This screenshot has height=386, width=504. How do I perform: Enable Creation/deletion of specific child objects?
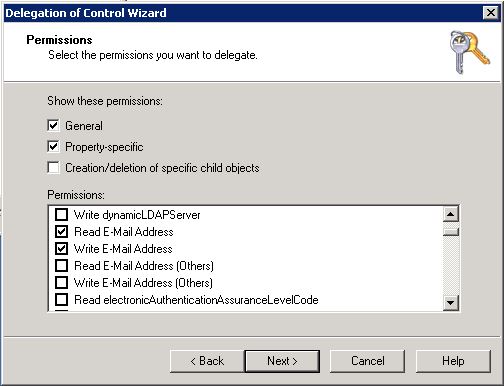pyautogui.click(x=53, y=168)
